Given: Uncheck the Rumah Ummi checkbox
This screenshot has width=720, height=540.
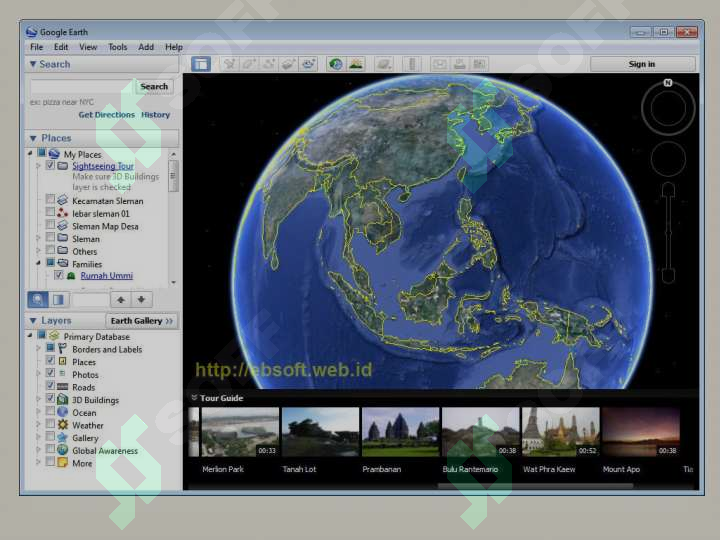Looking at the screenshot, I should click(59, 275).
